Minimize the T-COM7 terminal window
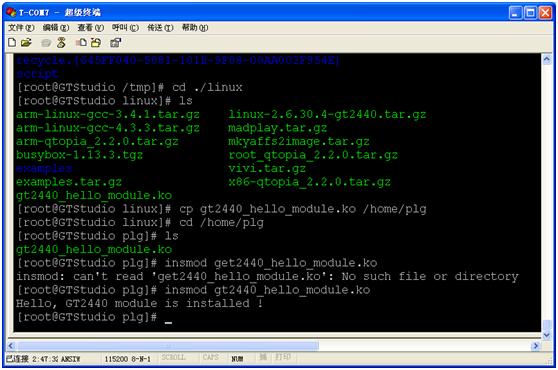 515,13
